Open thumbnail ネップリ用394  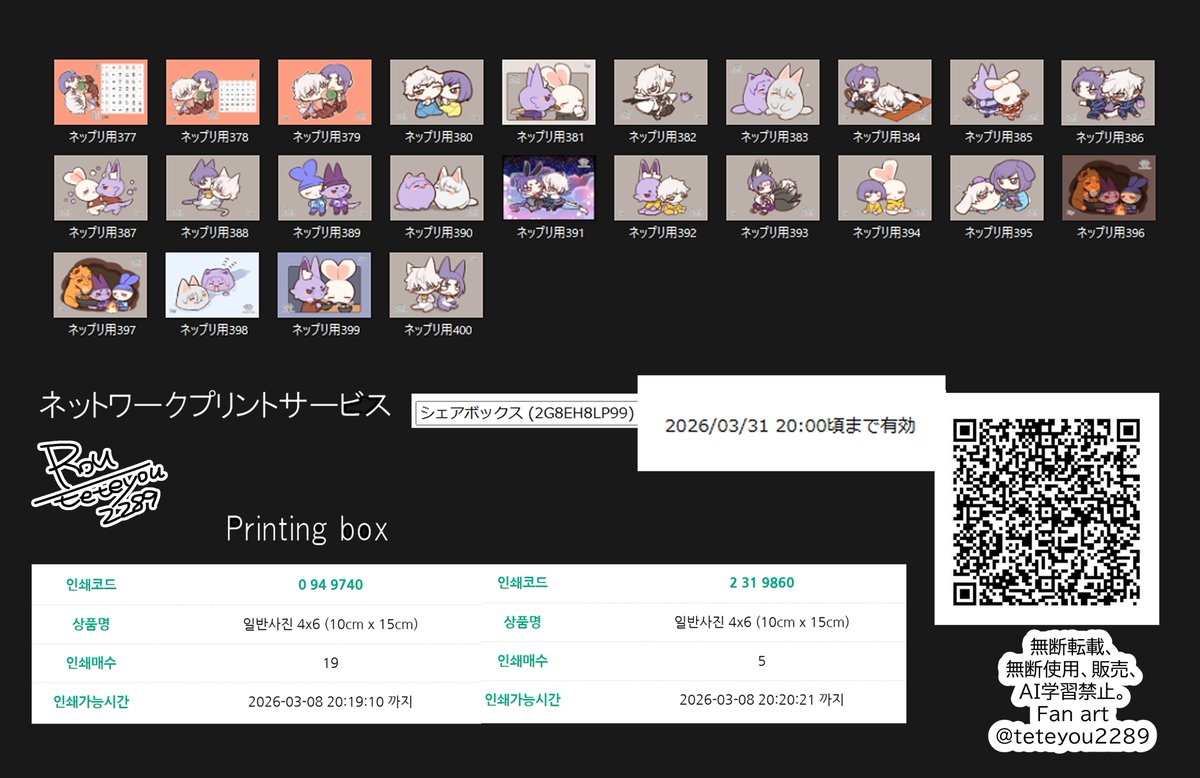(885, 188)
